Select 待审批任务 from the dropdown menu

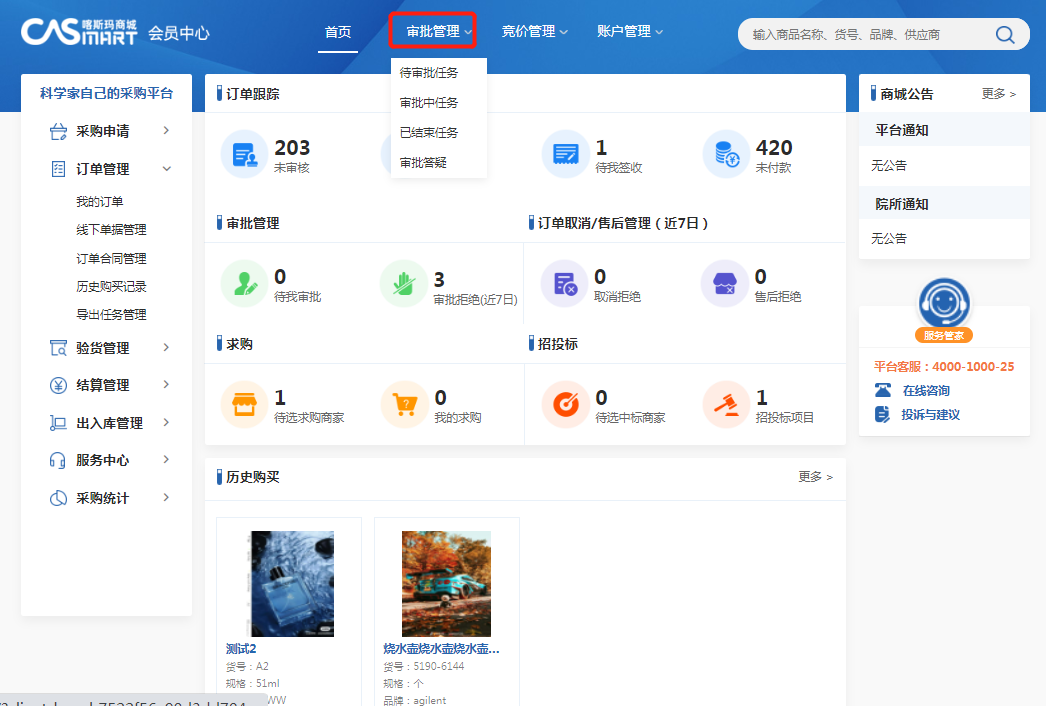click(429, 73)
